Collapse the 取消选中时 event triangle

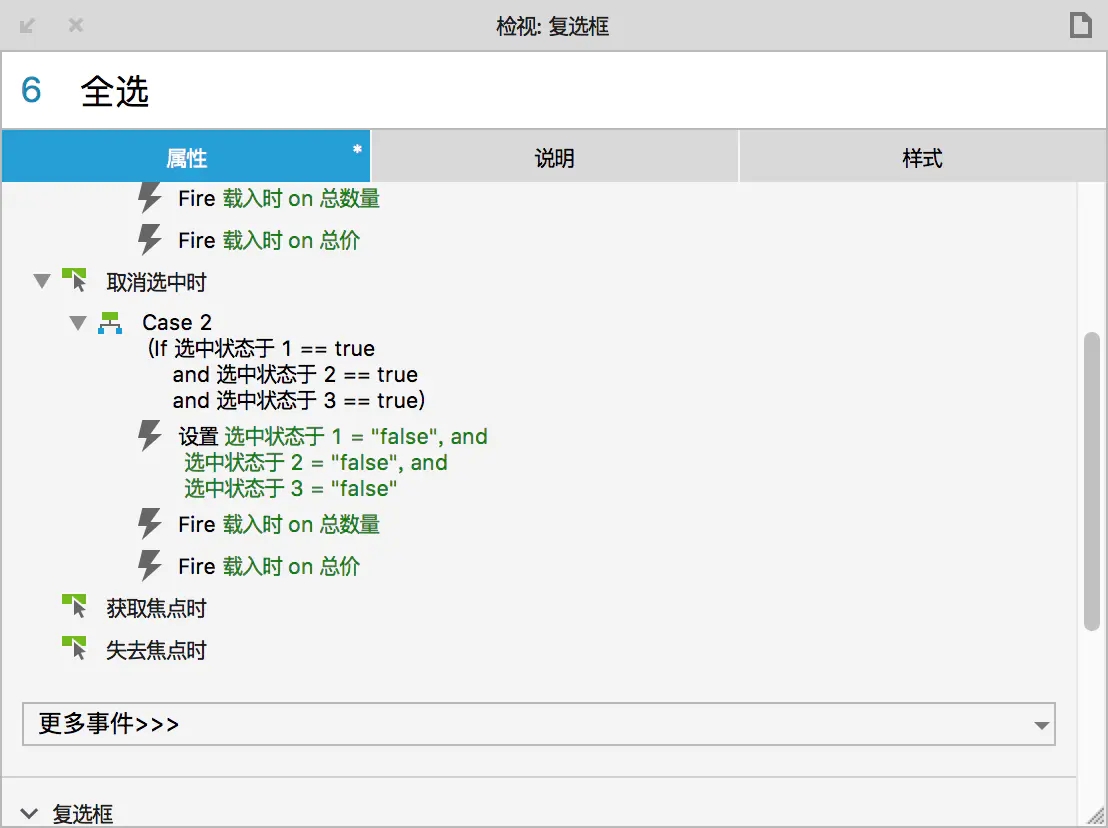pos(42,281)
